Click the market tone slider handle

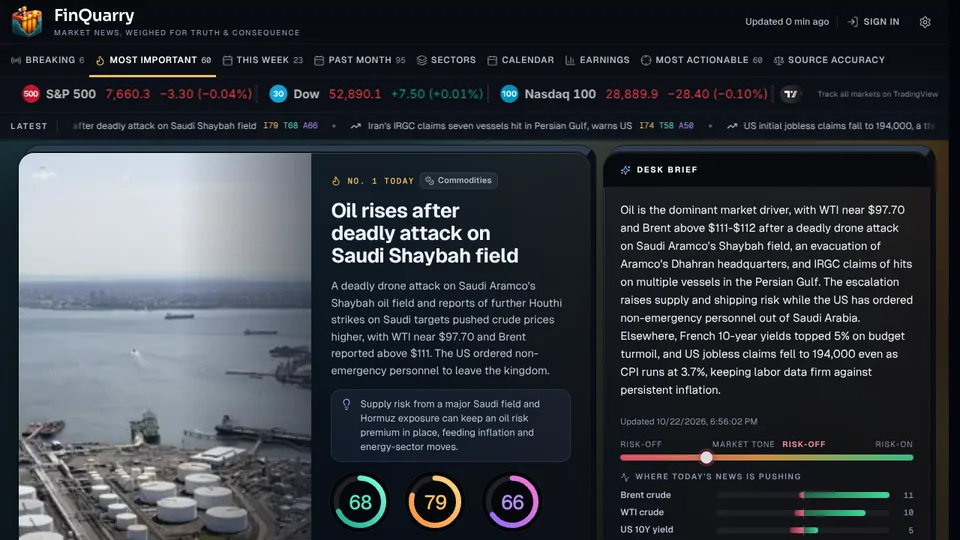coord(706,457)
